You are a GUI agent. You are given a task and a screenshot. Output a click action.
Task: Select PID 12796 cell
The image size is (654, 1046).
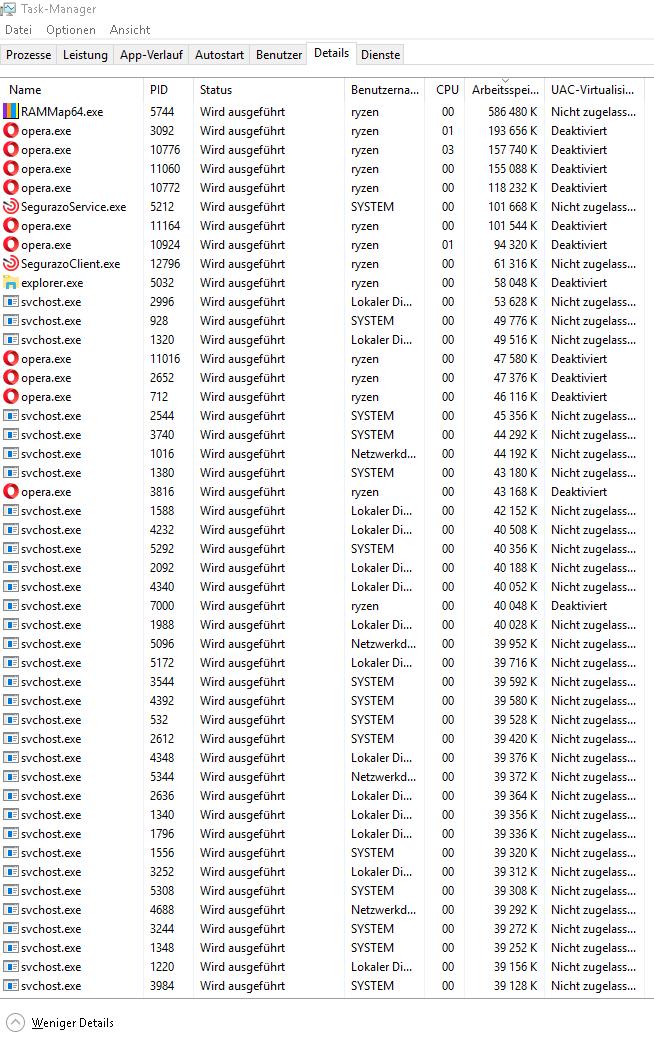point(165,264)
